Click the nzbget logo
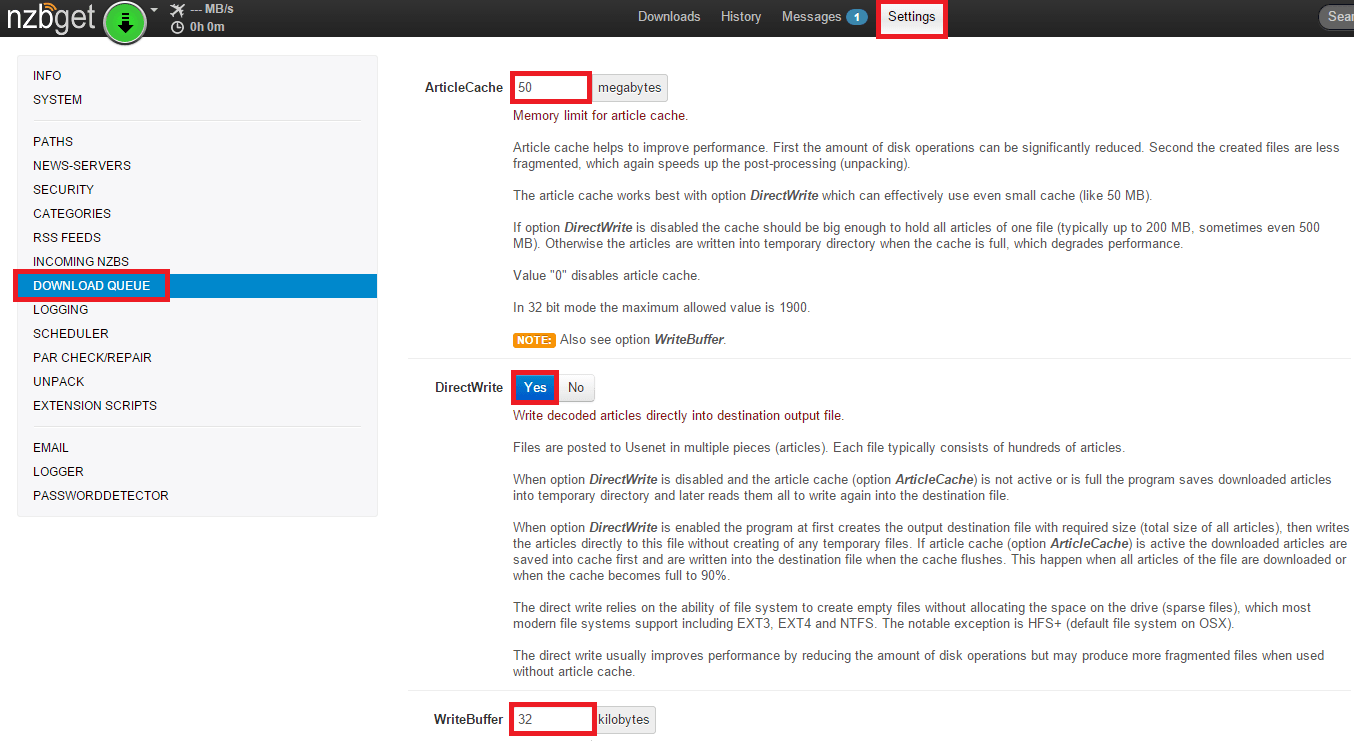This screenshot has width=1354, height=747. [51, 18]
